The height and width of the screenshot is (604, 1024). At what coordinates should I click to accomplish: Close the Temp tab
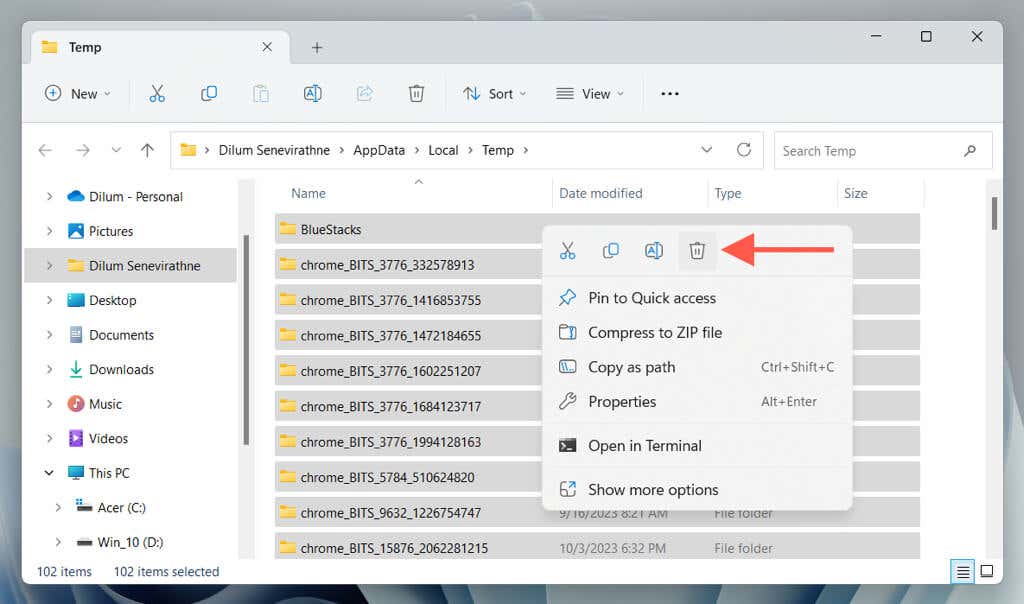tap(267, 47)
